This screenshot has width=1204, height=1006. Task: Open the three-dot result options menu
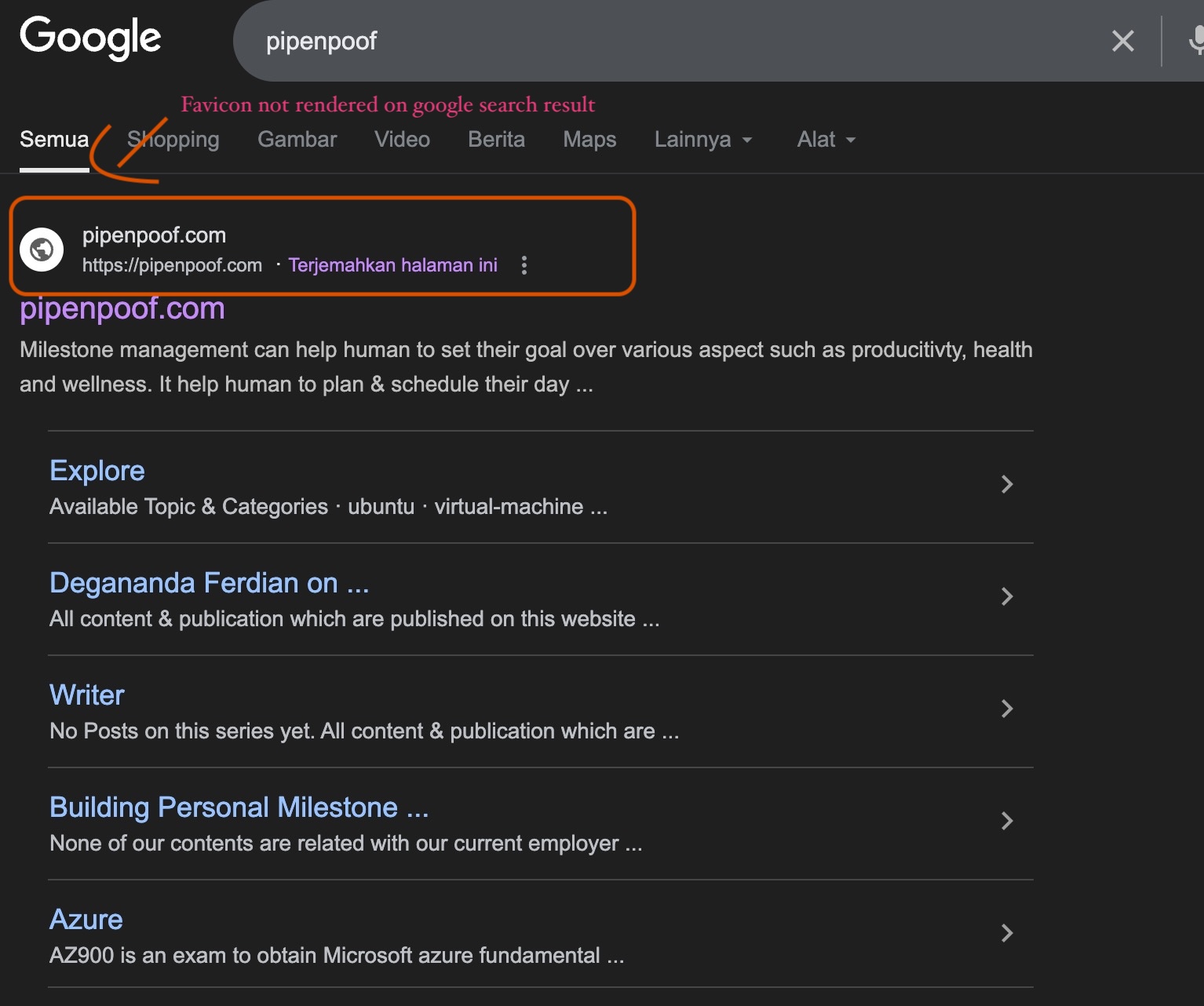tap(524, 265)
